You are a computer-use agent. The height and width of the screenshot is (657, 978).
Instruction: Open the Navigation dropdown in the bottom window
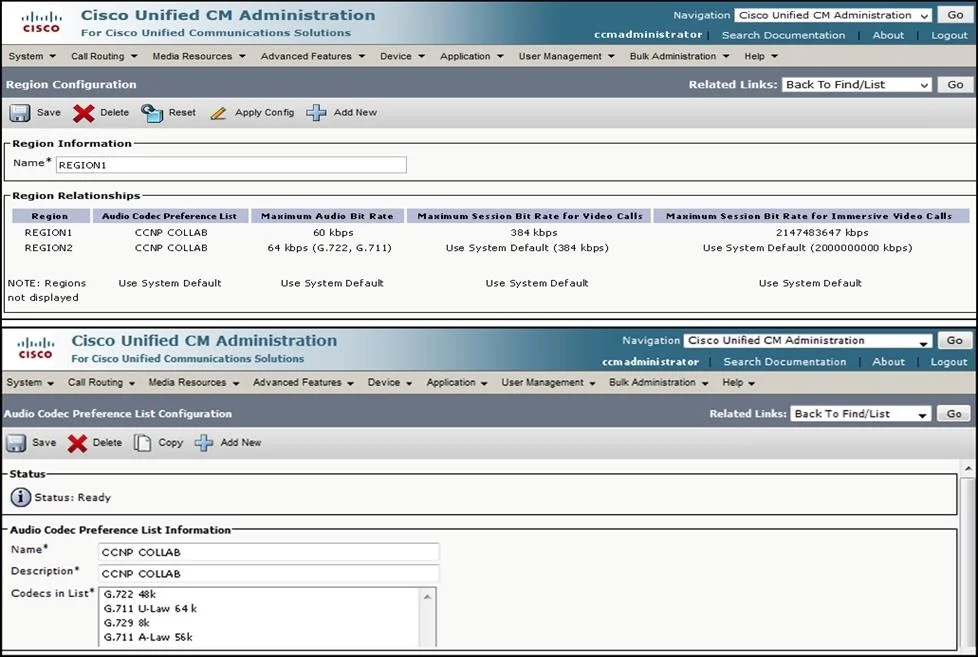click(x=807, y=341)
